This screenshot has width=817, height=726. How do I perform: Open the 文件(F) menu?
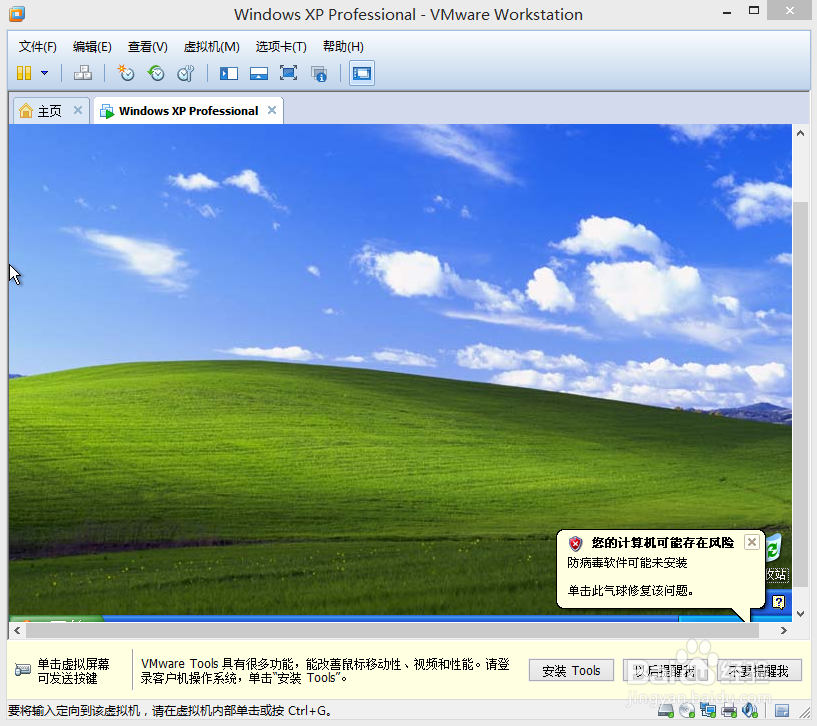click(38, 47)
